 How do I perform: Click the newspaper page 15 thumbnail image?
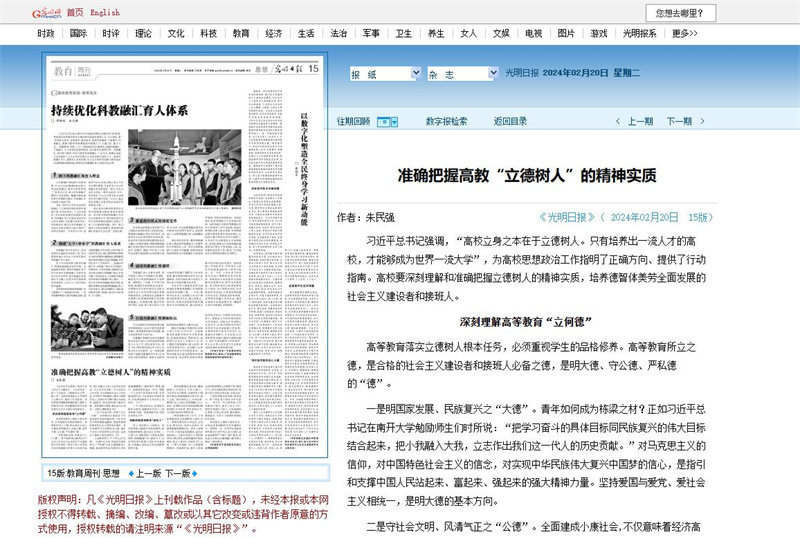(185, 260)
